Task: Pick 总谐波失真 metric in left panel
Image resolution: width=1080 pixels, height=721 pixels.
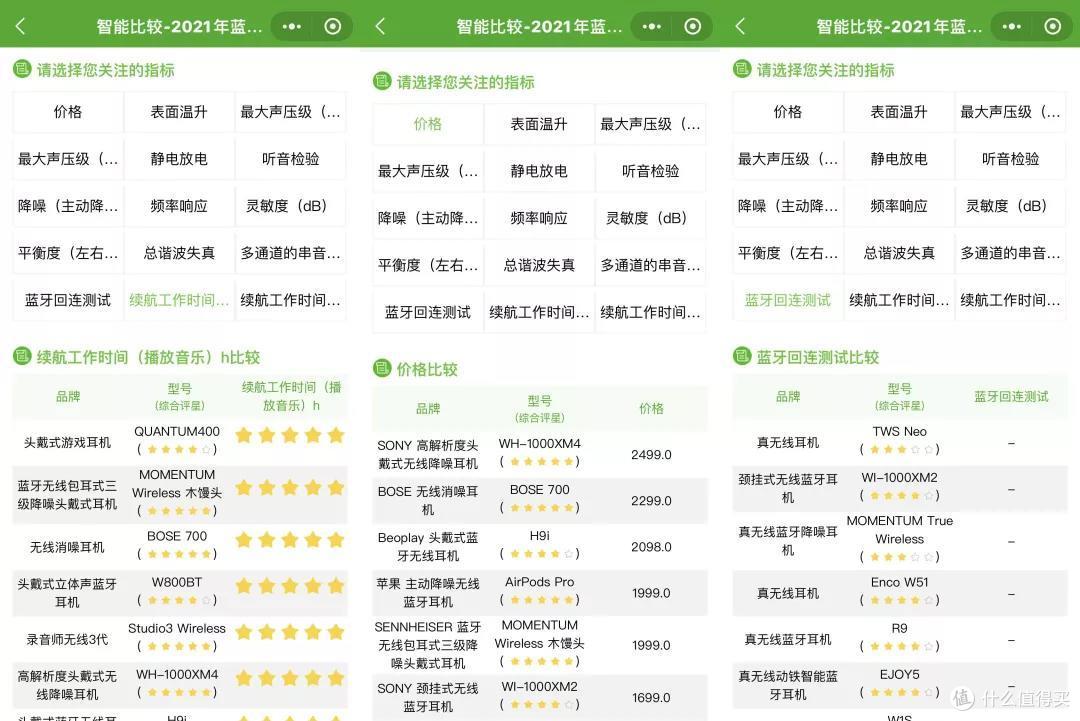Action: click(179, 253)
